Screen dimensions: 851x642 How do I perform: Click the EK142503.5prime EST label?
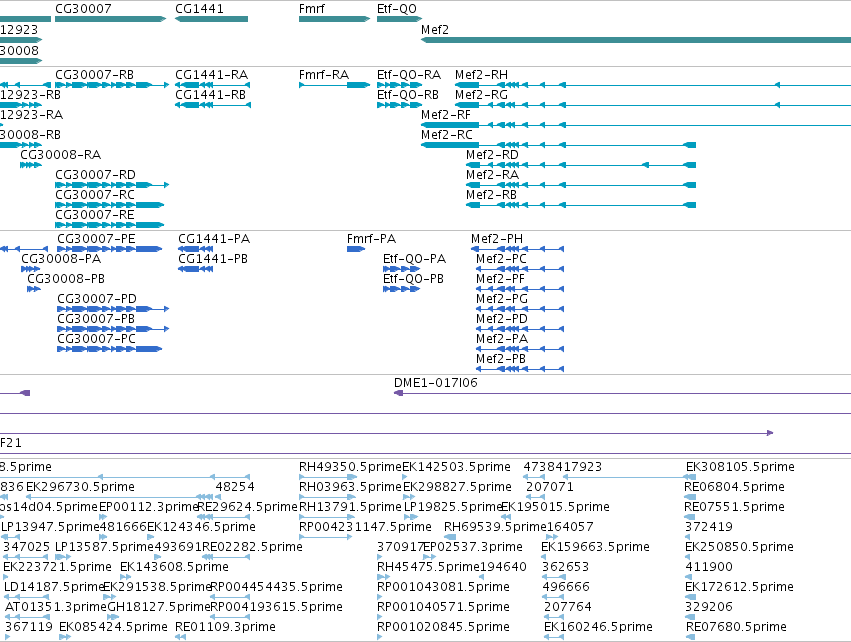point(456,467)
